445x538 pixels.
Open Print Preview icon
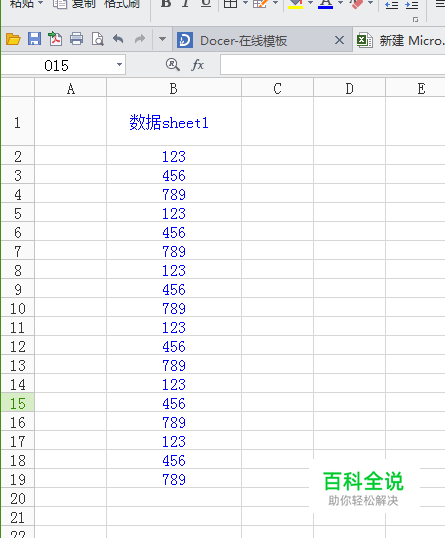click(x=98, y=39)
